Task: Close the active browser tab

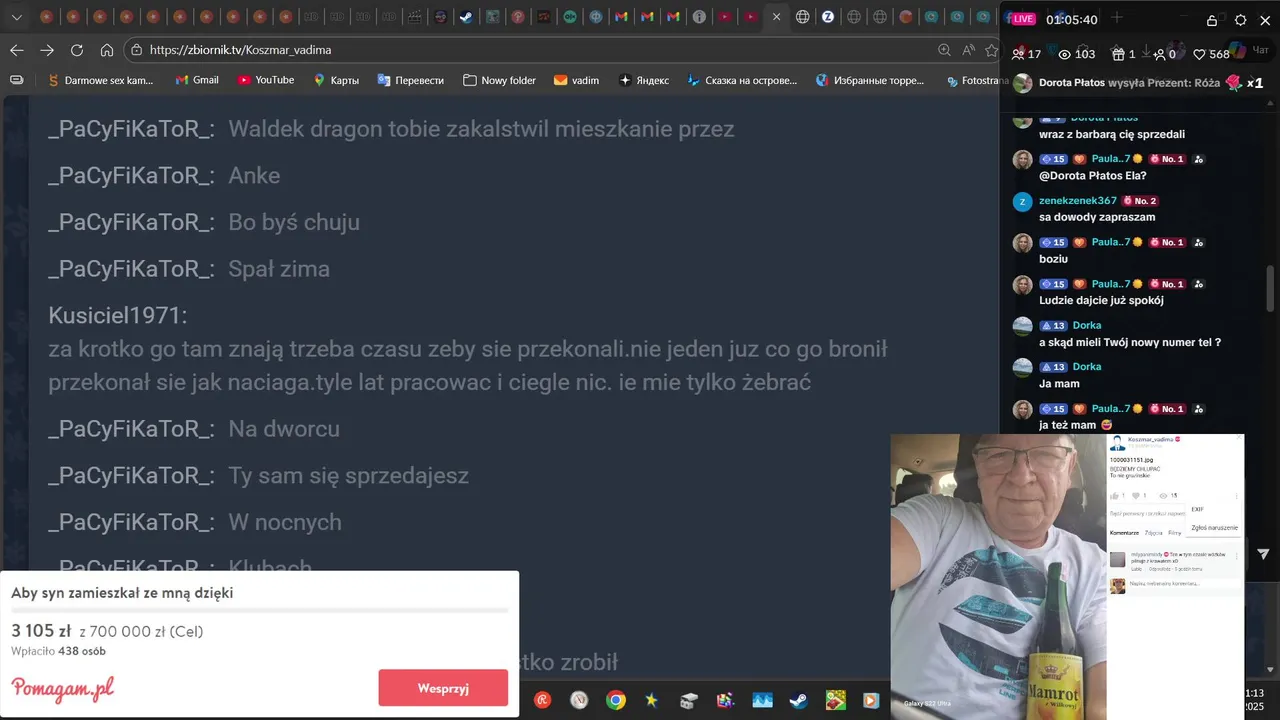Action: [x=776, y=17]
